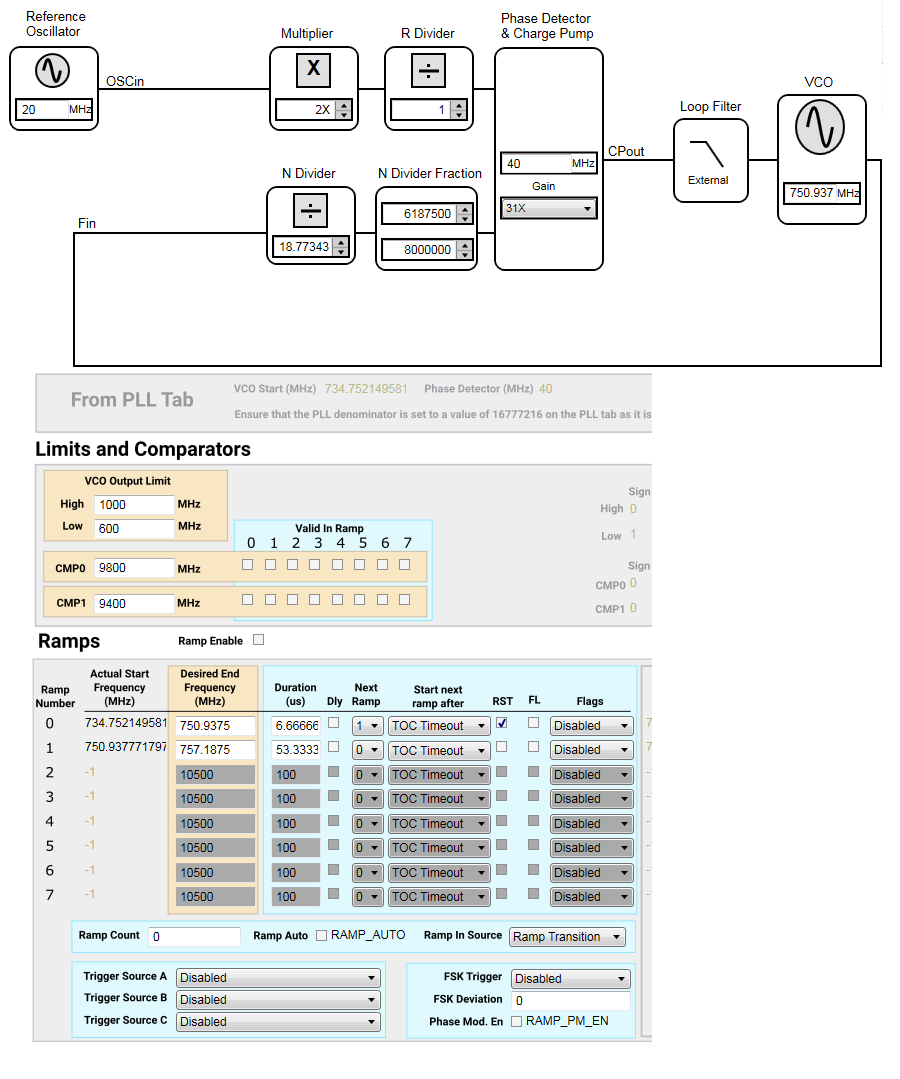Check the Dly box for ramp 0
Screen dimensions: 900x1079
(x=334, y=723)
